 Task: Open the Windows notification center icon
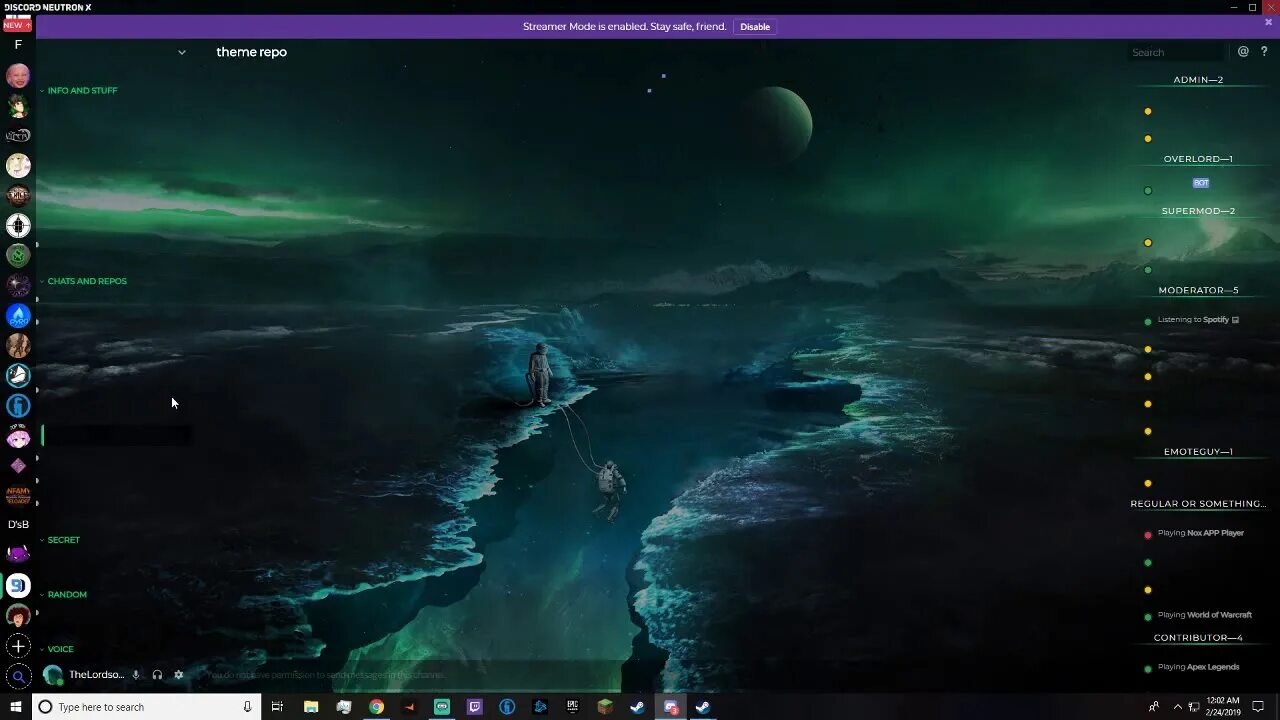(x=1258, y=707)
